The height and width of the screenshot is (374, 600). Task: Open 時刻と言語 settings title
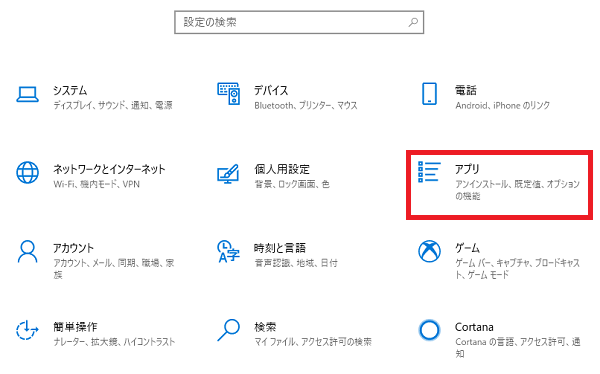click(280, 248)
